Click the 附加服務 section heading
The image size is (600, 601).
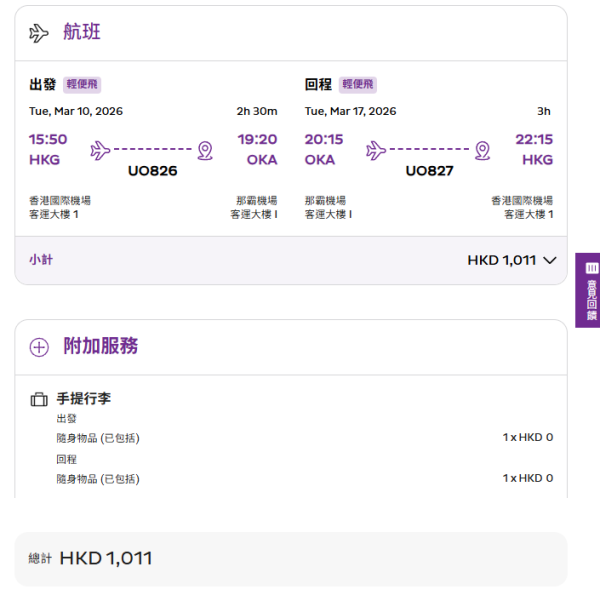coord(100,346)
